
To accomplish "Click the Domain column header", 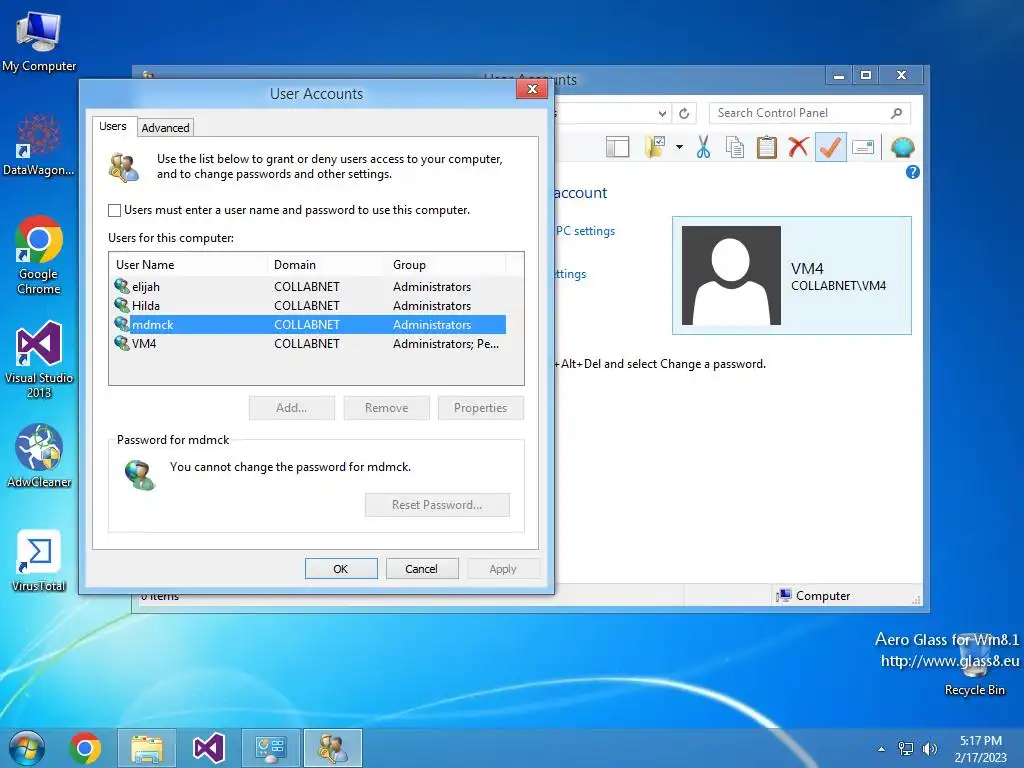I will (327, 264).
